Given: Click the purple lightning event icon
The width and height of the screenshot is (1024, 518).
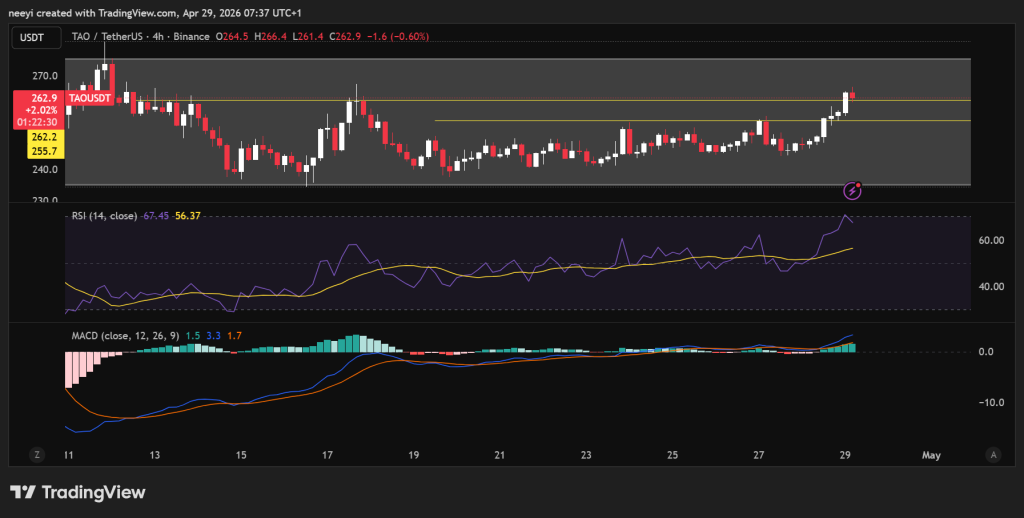Looking at the screenshot, I should (x=853, y=189).
